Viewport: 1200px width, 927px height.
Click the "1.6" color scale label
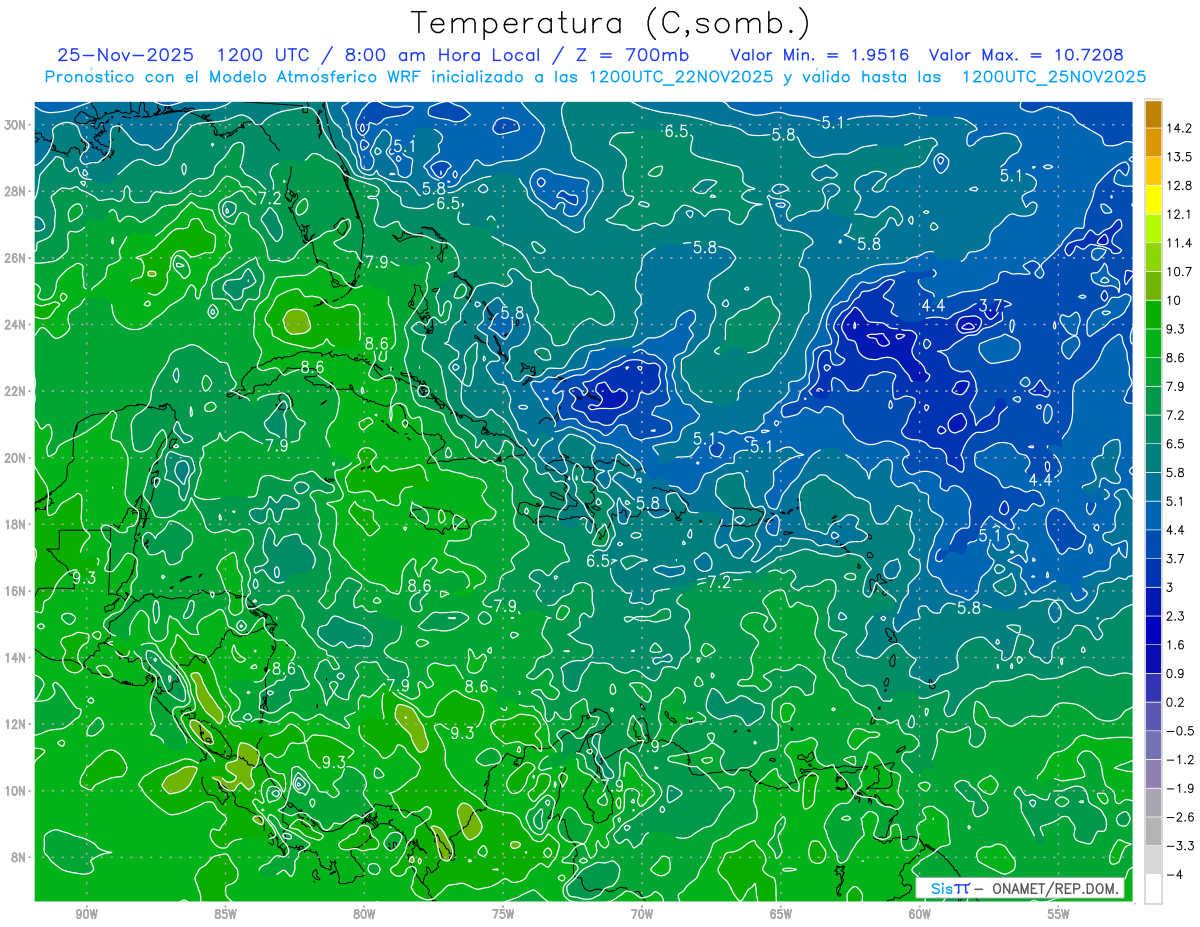coord(1175,645)
